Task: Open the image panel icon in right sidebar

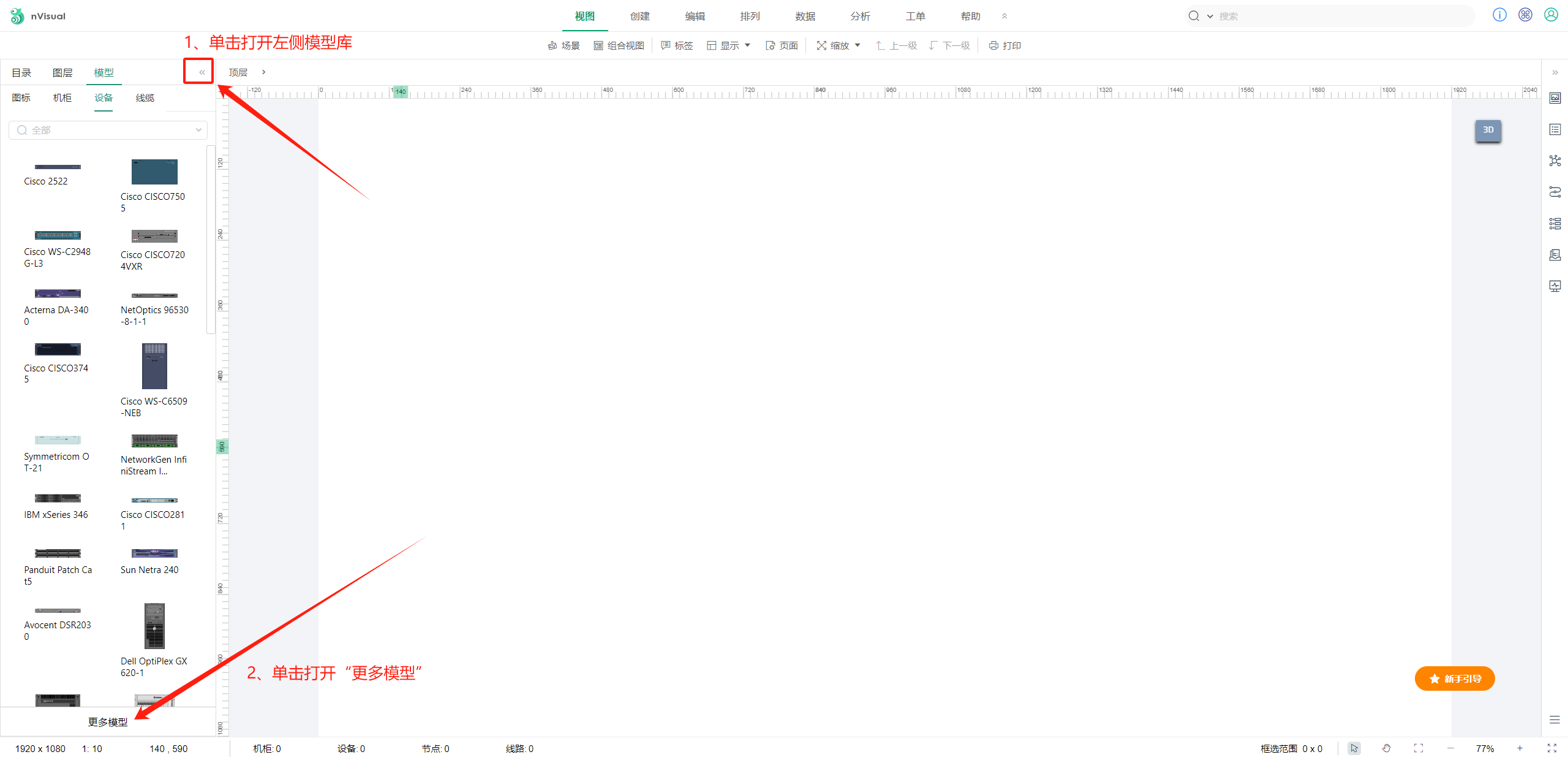Action: 1555,98
